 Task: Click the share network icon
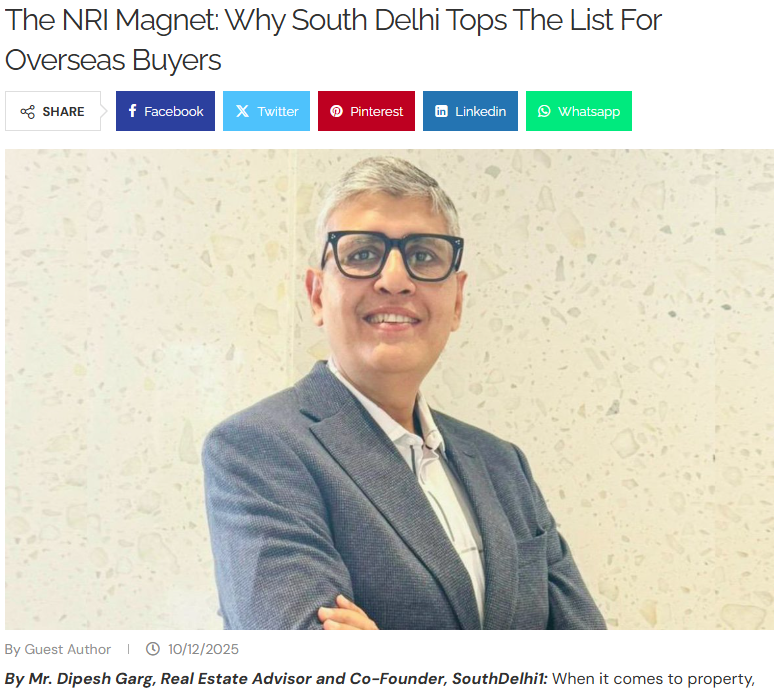pyautogui.click(x=27, y=112)
